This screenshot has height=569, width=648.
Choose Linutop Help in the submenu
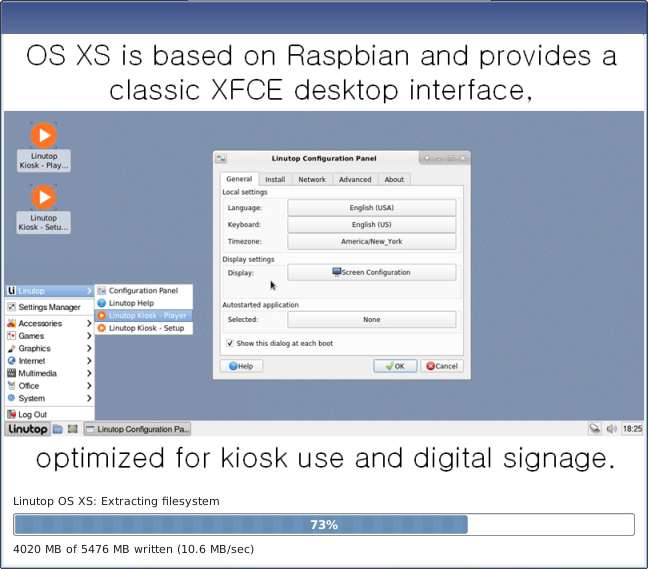tap(144, 303)
